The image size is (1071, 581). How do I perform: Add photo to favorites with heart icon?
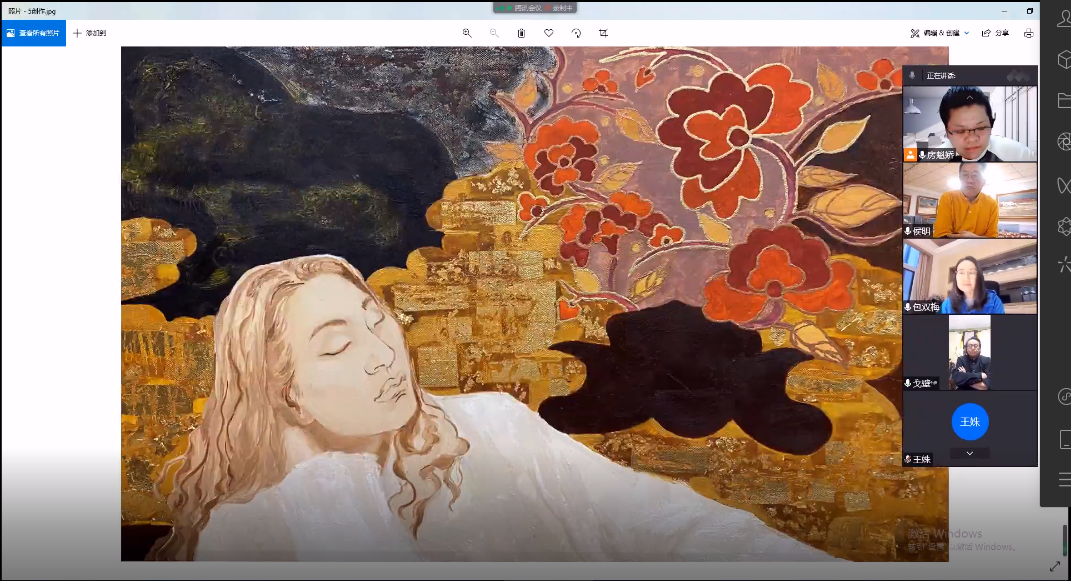coord(548,33)
